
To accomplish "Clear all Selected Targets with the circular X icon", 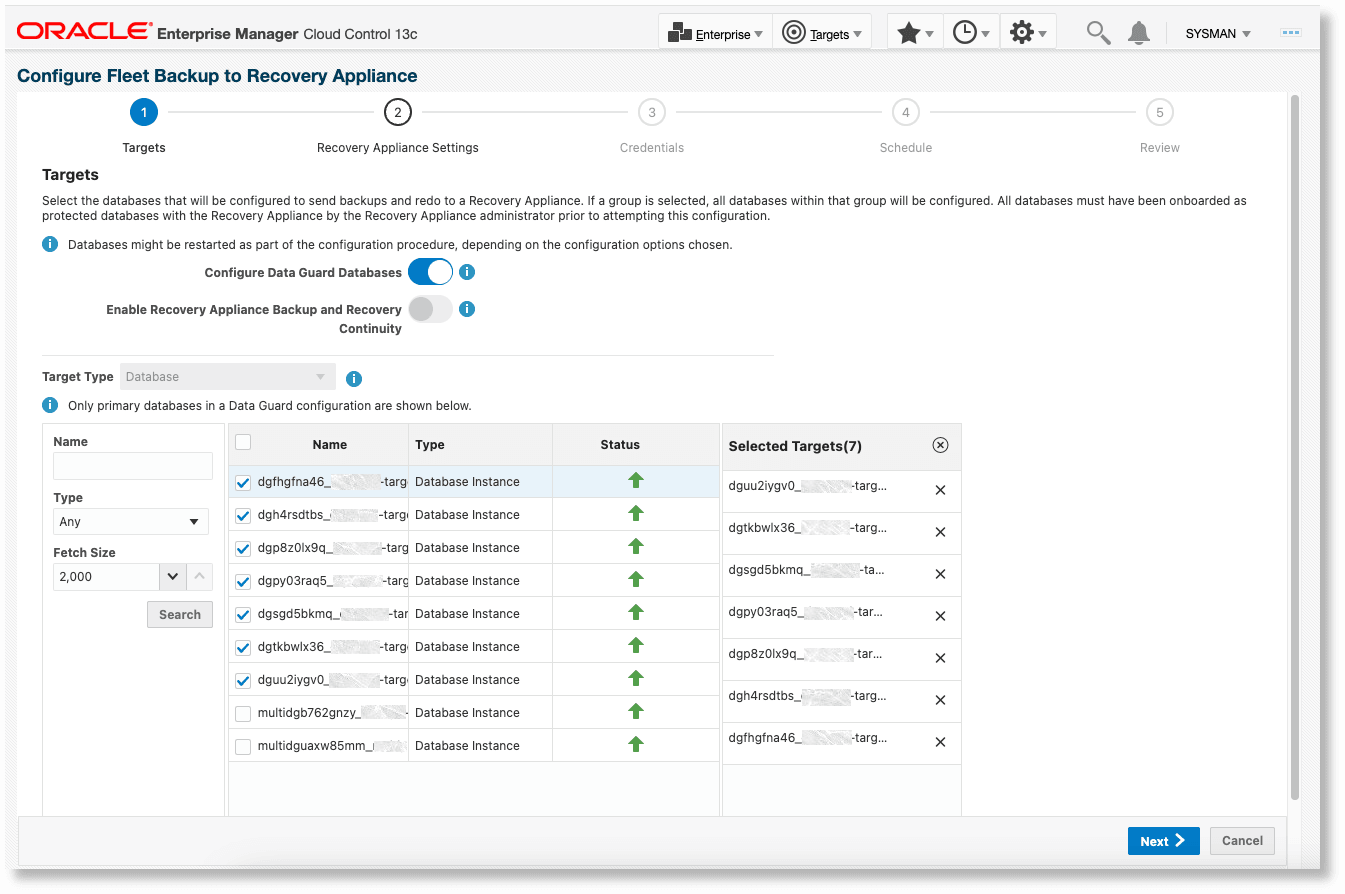I will 939,444.
